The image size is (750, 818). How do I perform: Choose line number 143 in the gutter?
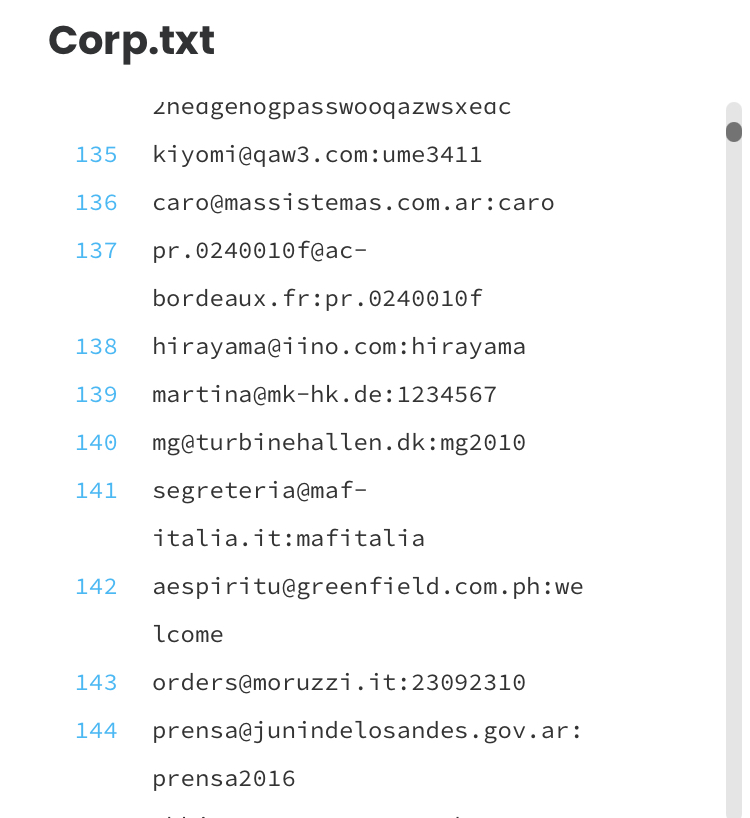[x=96, y=683]
